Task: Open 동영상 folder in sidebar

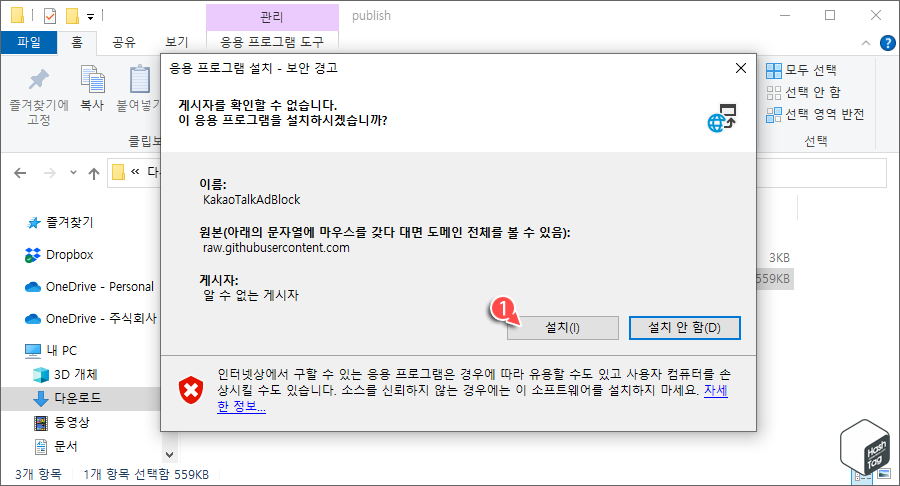Action: point(71,423)
